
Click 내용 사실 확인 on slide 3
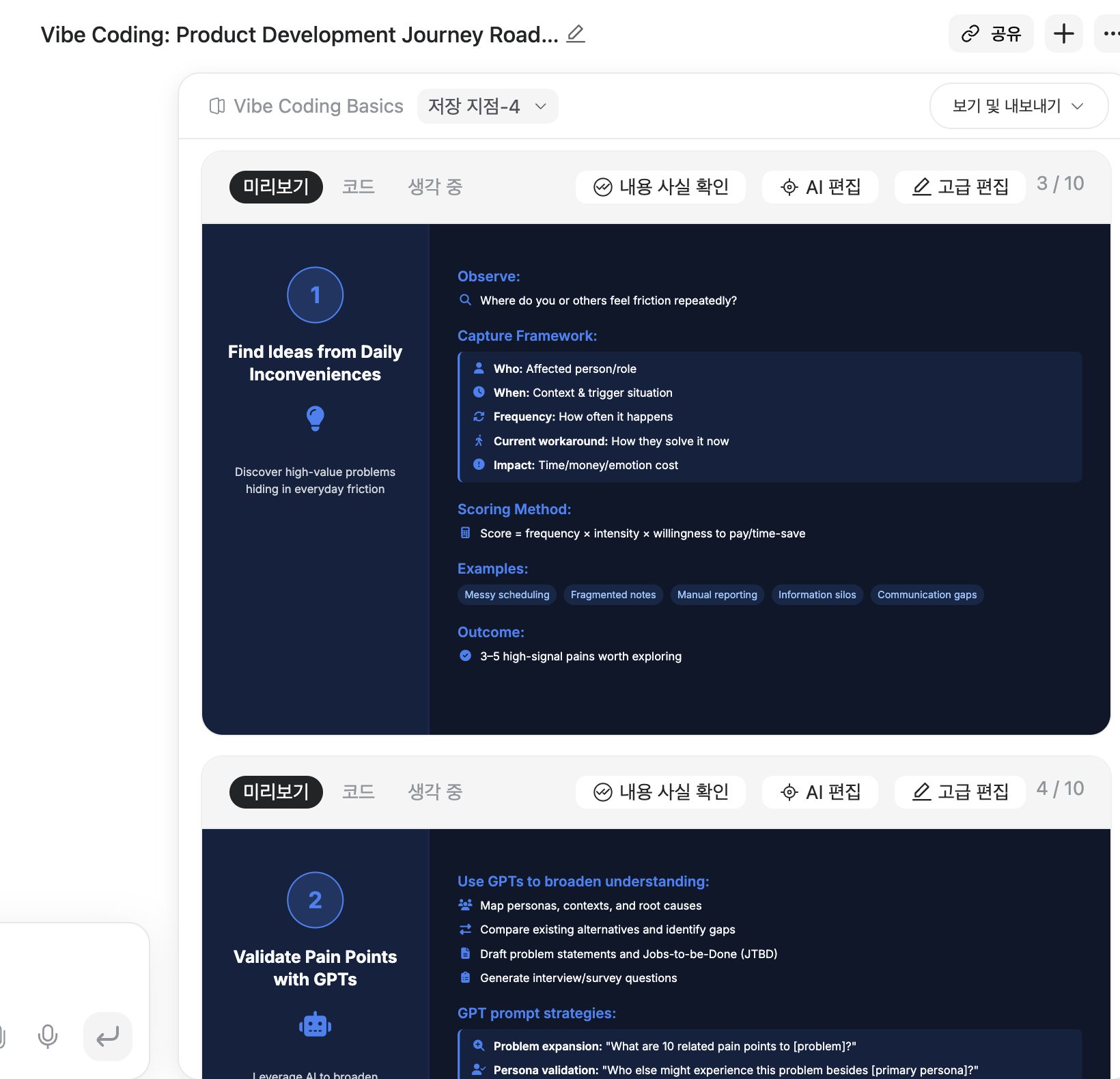coord(660,187)
